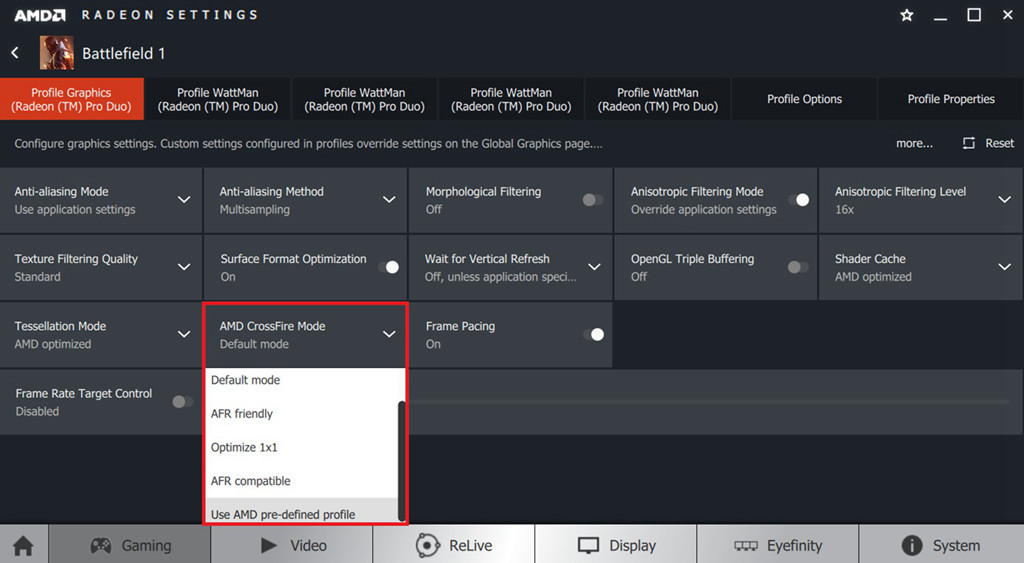
Task: Click the Battlefield 1 game thumbnail
Action: pos(57,53)
